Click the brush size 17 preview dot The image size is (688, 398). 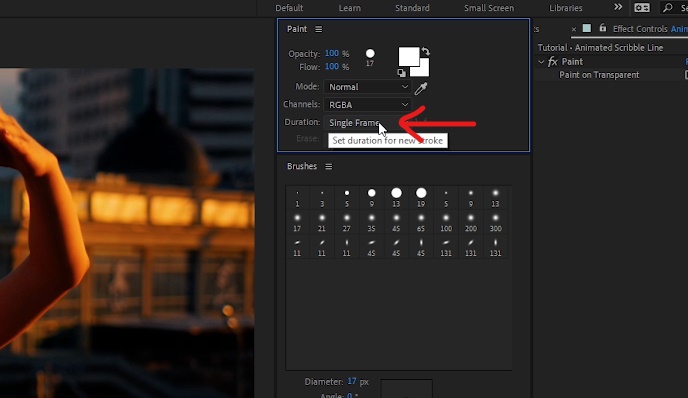click(x=370, y=54)
